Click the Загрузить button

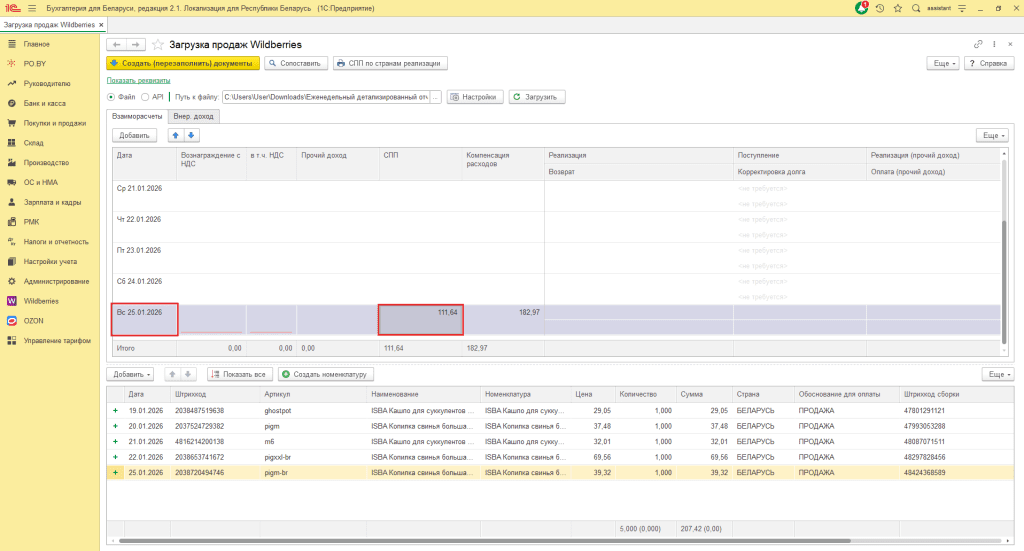(537, 97)
